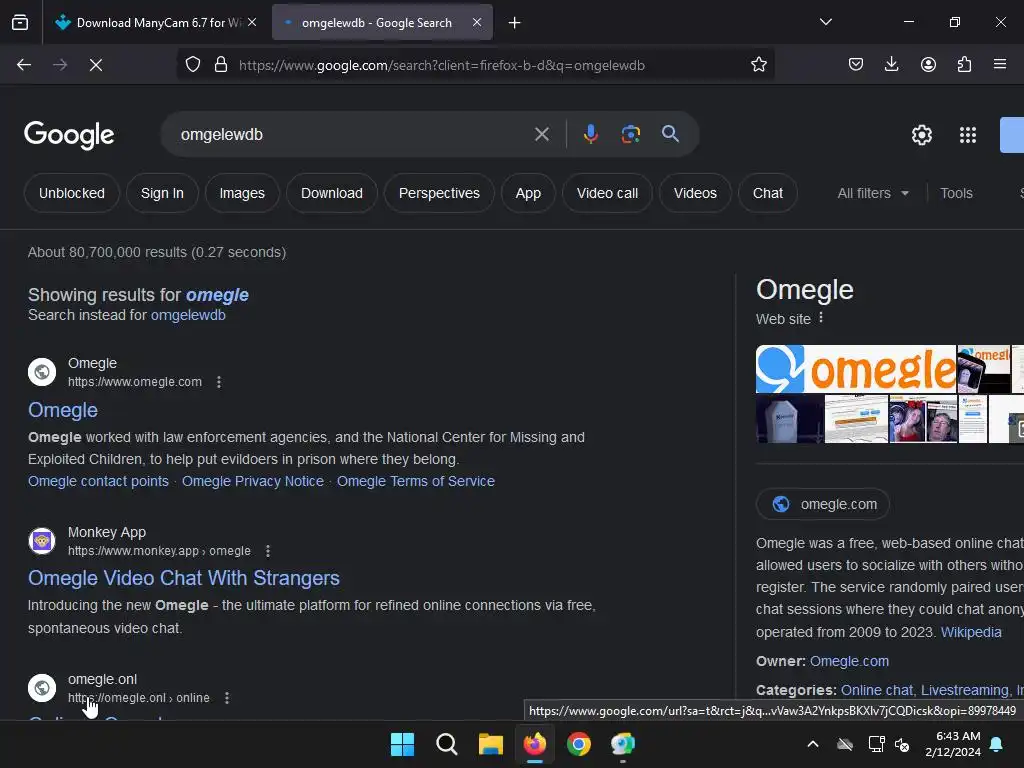The height and width of the screenshot is (768, 1024).
Task: Click into the Google search input field
Action: [x=353, y=135]
